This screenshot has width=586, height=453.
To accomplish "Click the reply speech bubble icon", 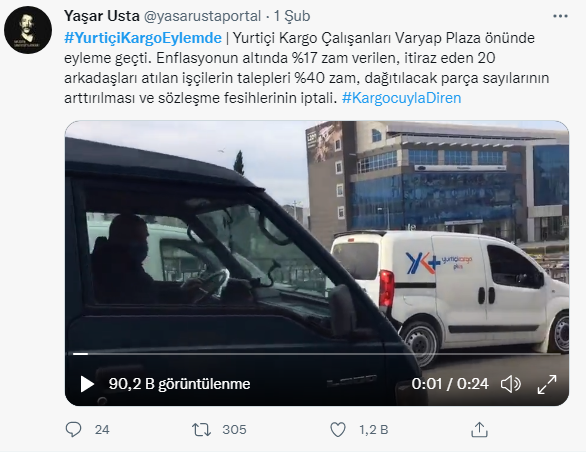I will pyautogui.click(x=73, y=429).
